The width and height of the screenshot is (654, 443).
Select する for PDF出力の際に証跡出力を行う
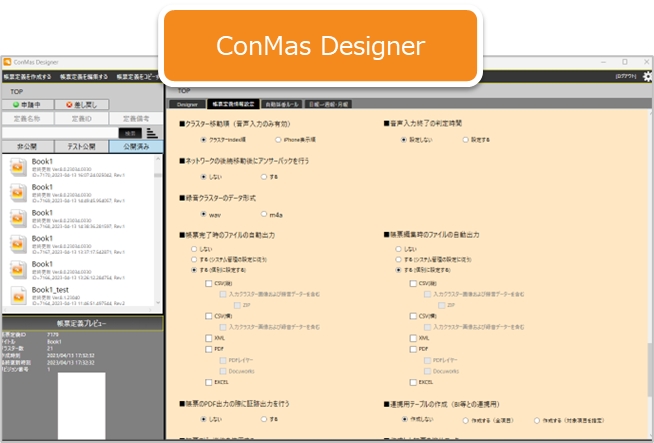point(264,419)
